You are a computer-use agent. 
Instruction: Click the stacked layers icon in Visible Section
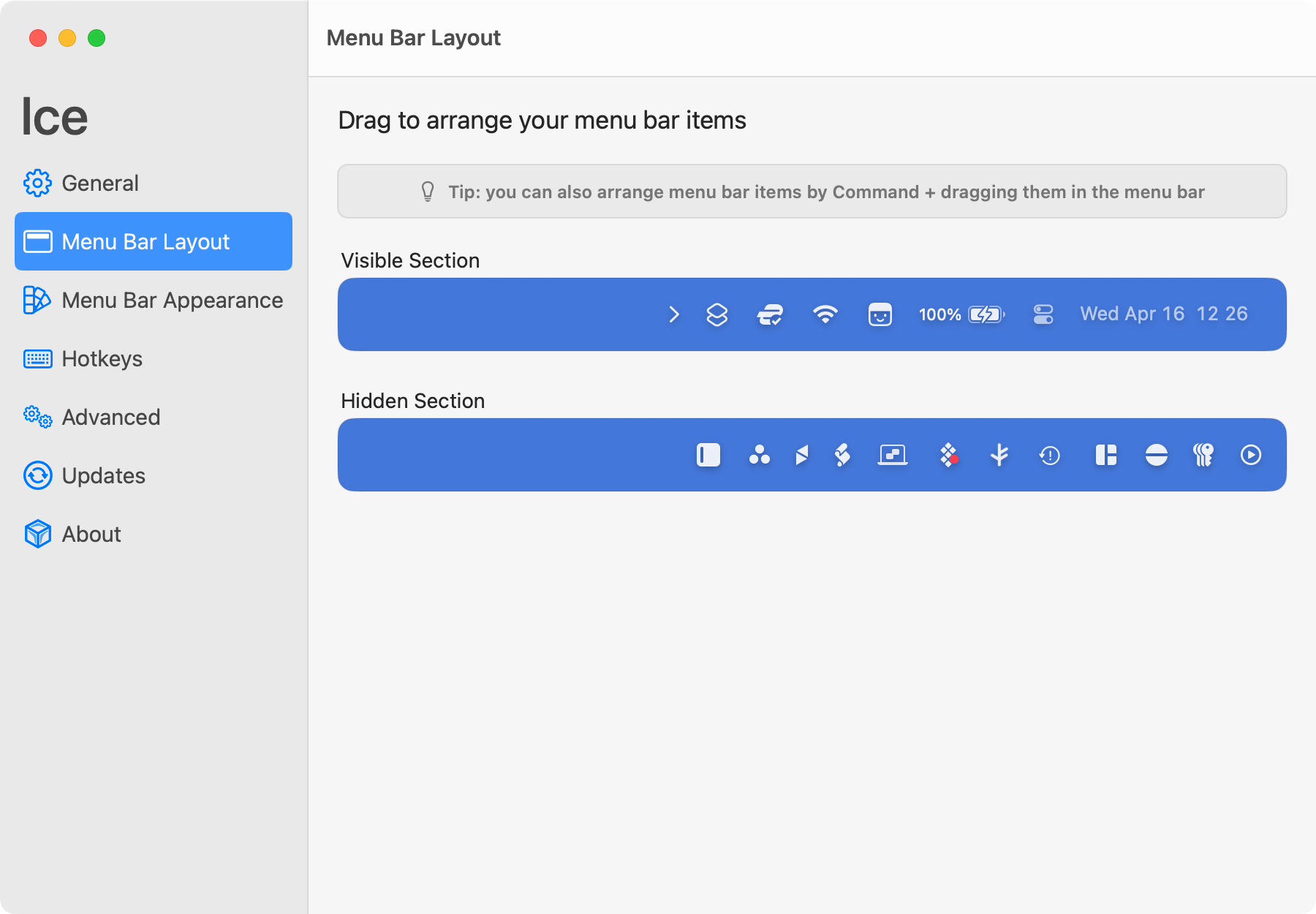pos(716,314)
